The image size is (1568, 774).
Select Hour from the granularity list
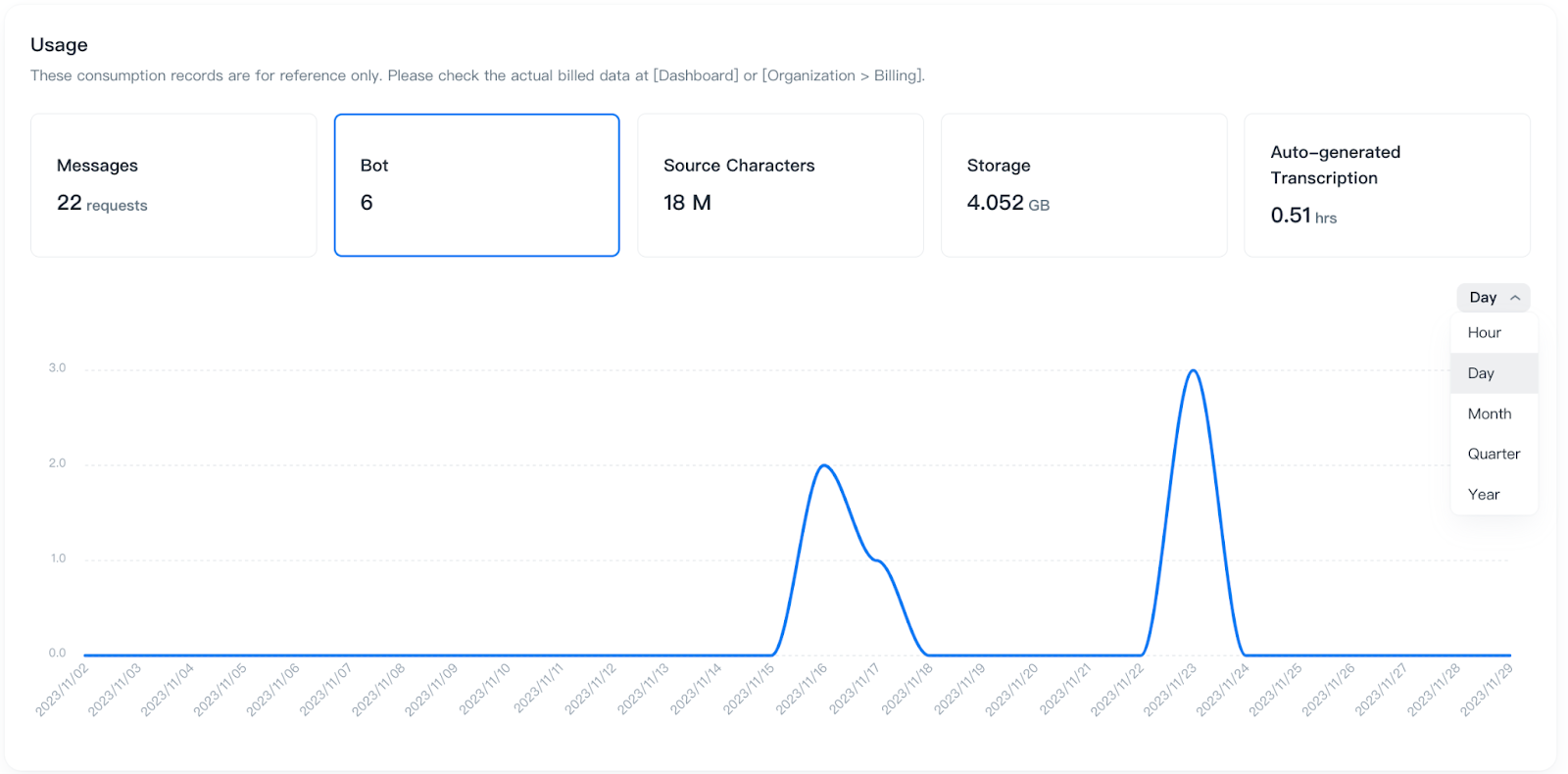[1485, 333]
